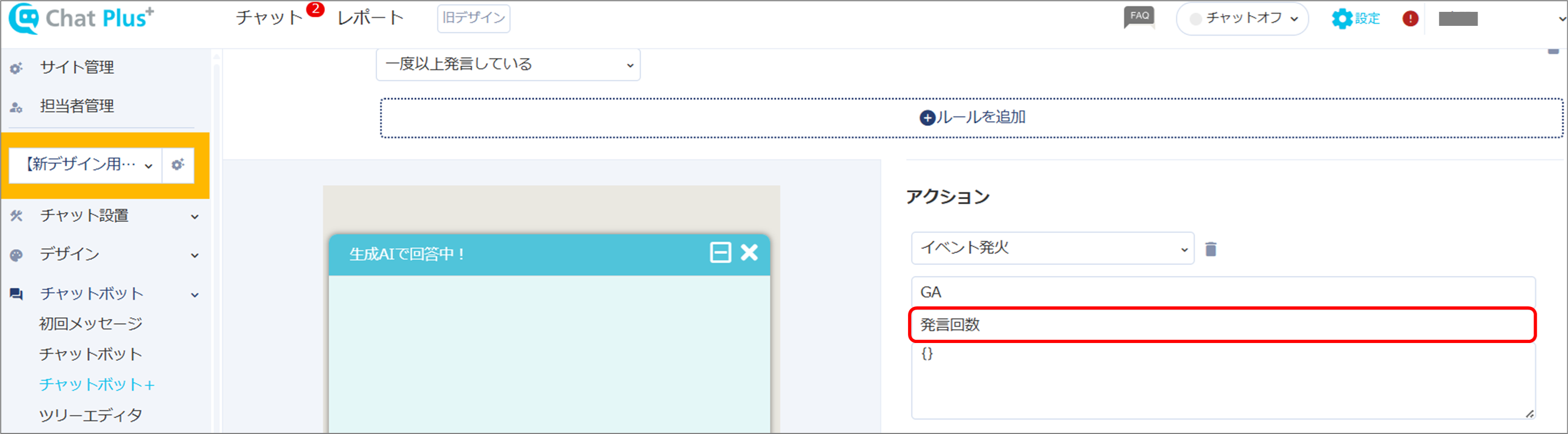Open the FAQ speech bubble icon
1568x434 pixels.
(x=1139, y=18)
